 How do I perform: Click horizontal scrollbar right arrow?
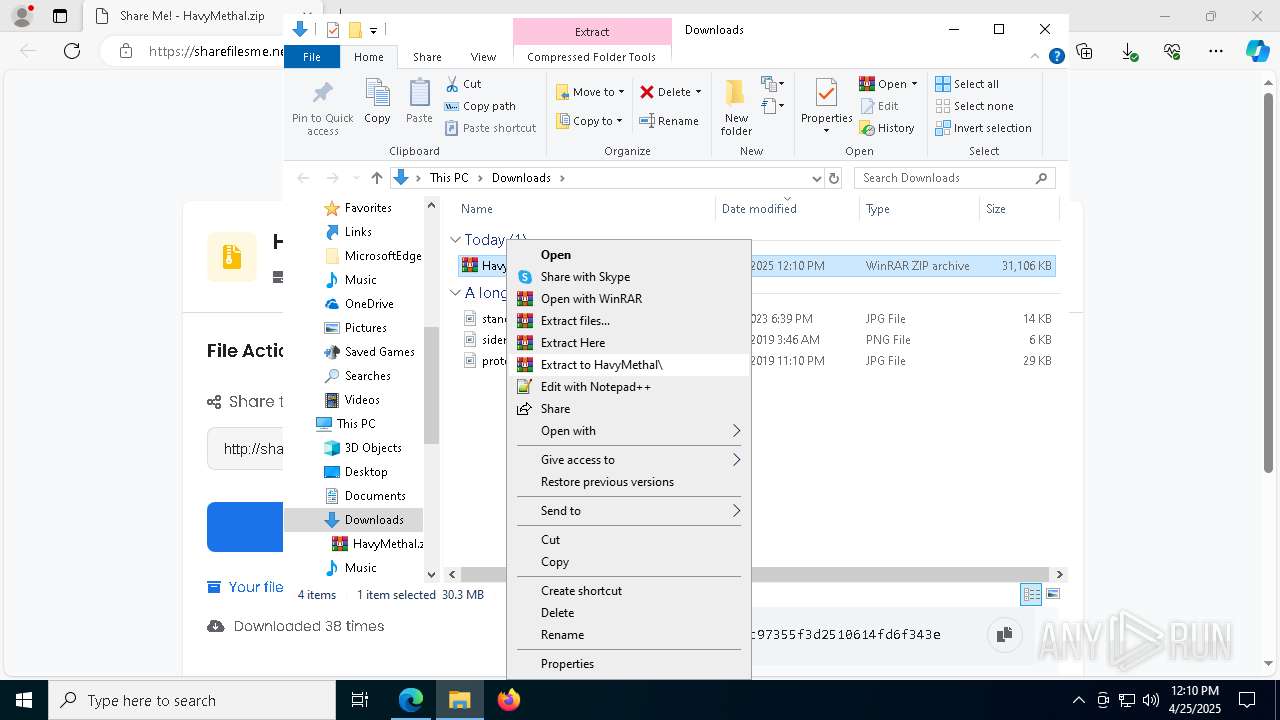point(1059,575)
